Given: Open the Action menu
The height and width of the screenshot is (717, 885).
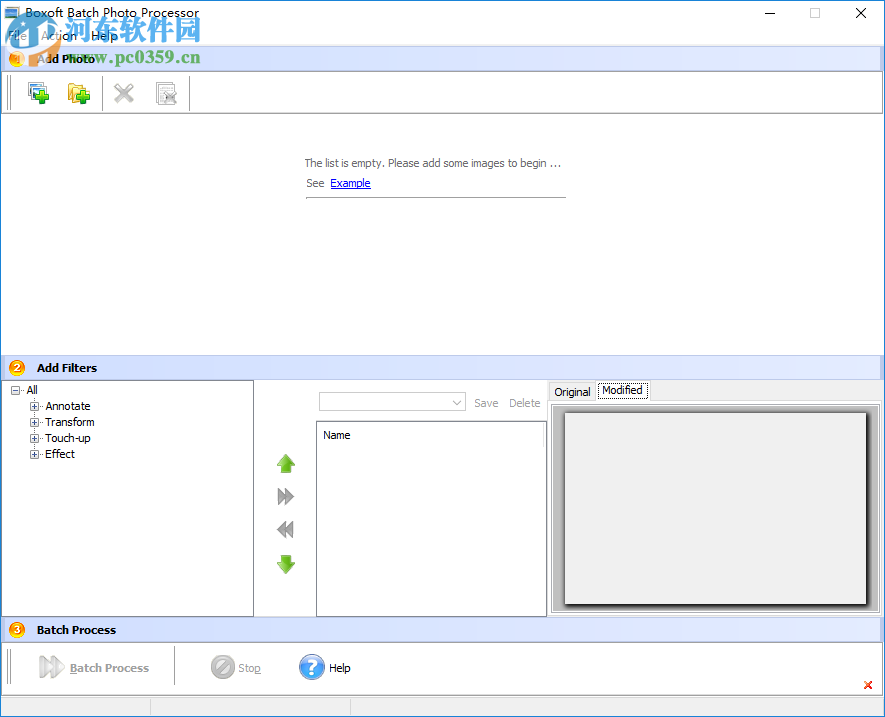Looking at the screenshot, I should click(x=58, y=35).
